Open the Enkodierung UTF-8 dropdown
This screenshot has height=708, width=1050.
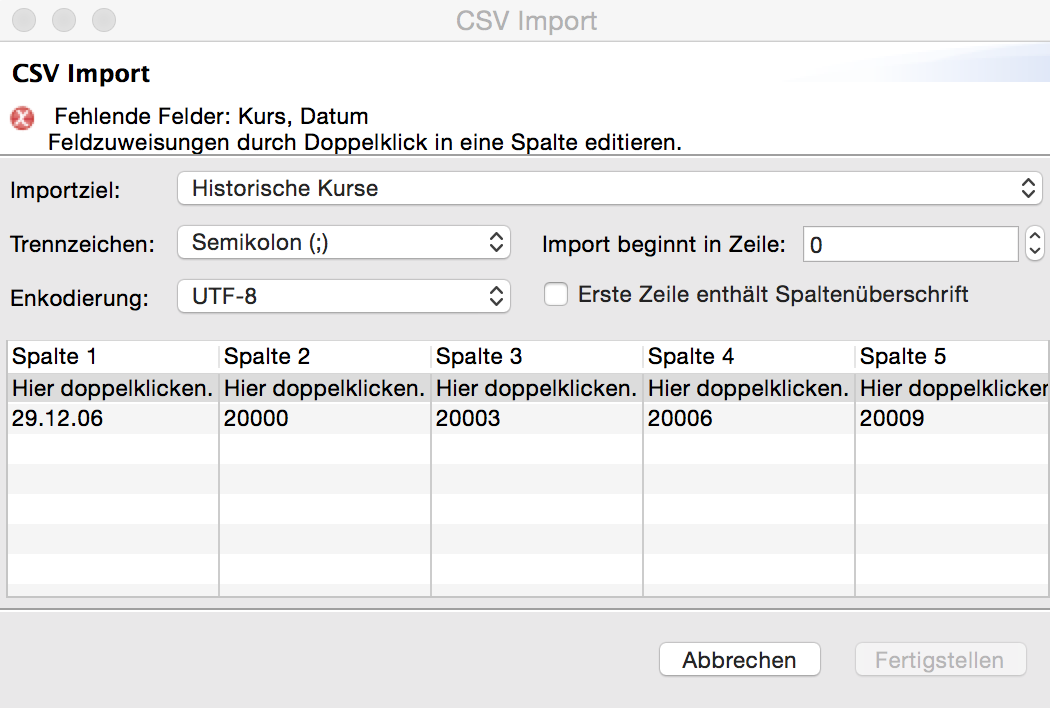(343, 296)
